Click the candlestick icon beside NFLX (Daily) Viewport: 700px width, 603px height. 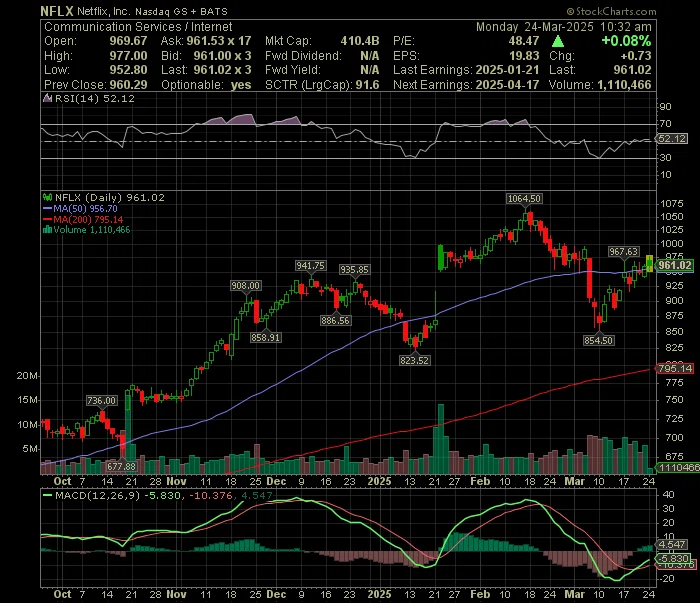tap(47, 197)
